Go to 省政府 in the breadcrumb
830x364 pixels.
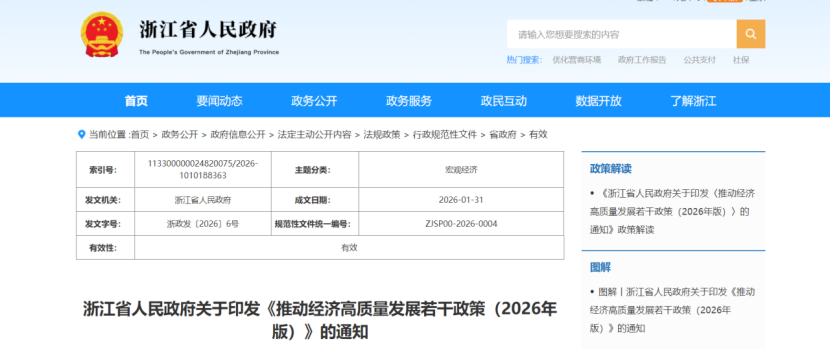(x=502, y=134)
